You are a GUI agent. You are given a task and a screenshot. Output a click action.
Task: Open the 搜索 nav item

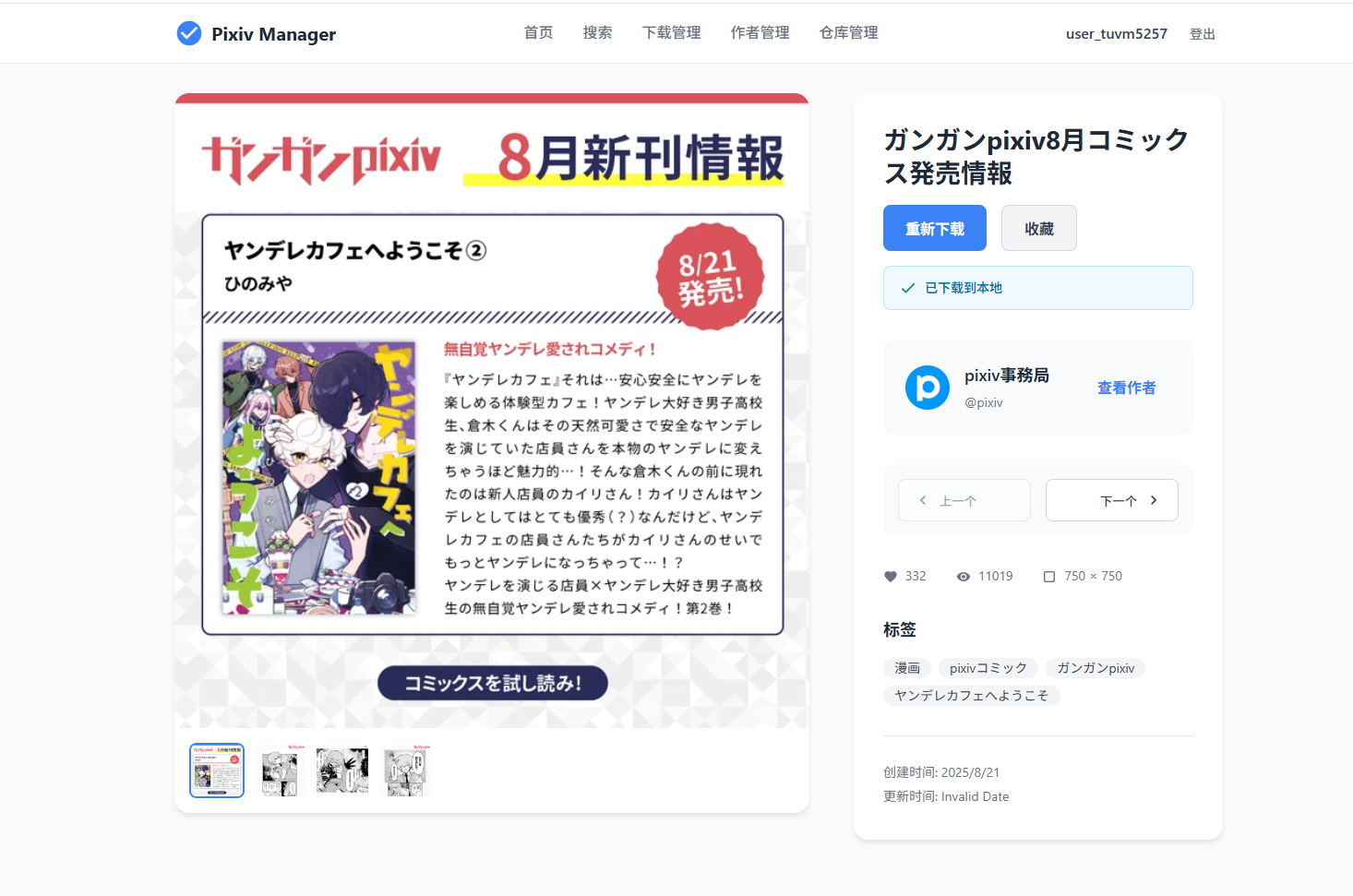[598, 32]
